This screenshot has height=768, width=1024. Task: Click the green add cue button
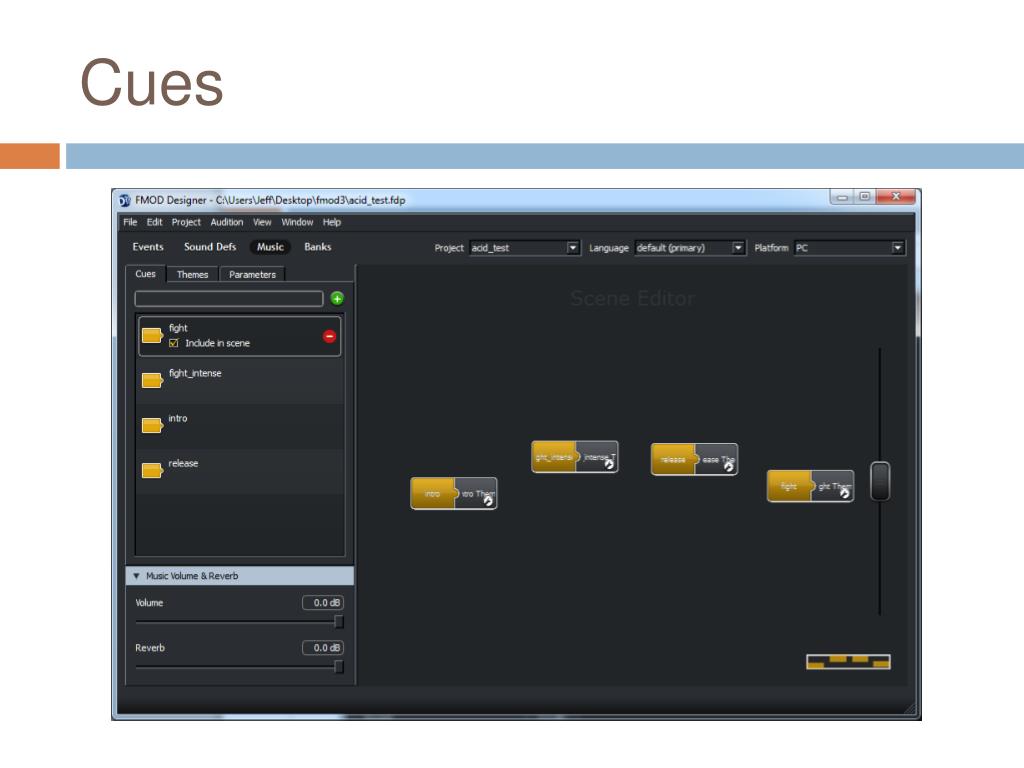(x=337, y=298)
